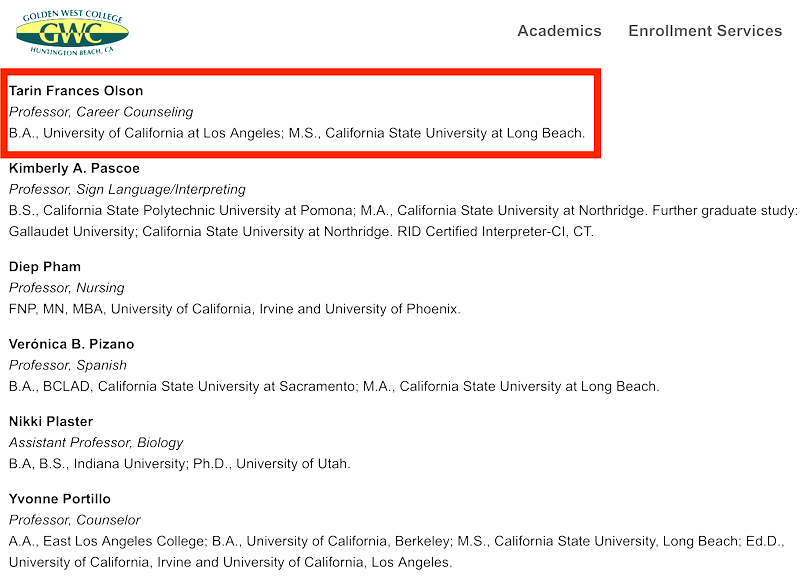Click the Gallaudet University further study line

[301, 231]
